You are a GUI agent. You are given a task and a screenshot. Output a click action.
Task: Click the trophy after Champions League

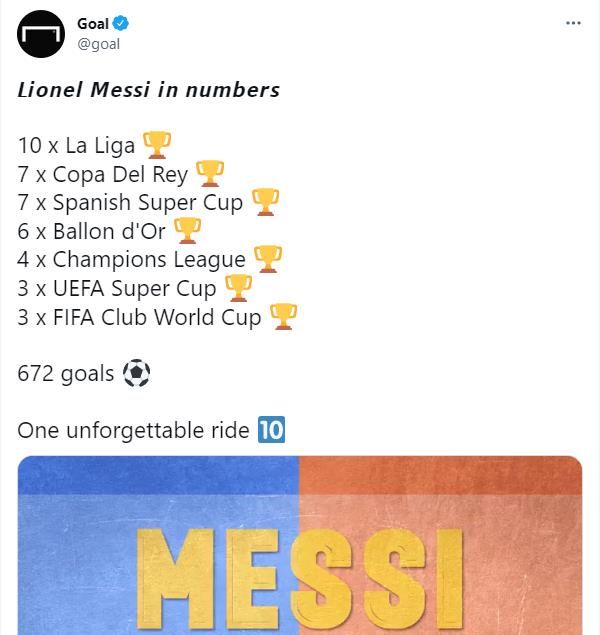point(268,259)
